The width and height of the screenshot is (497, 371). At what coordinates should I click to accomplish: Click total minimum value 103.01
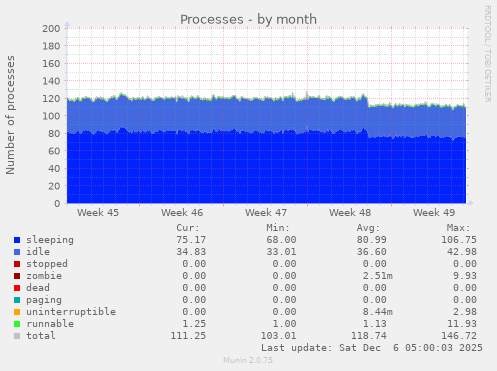click(x=278, y=336)
